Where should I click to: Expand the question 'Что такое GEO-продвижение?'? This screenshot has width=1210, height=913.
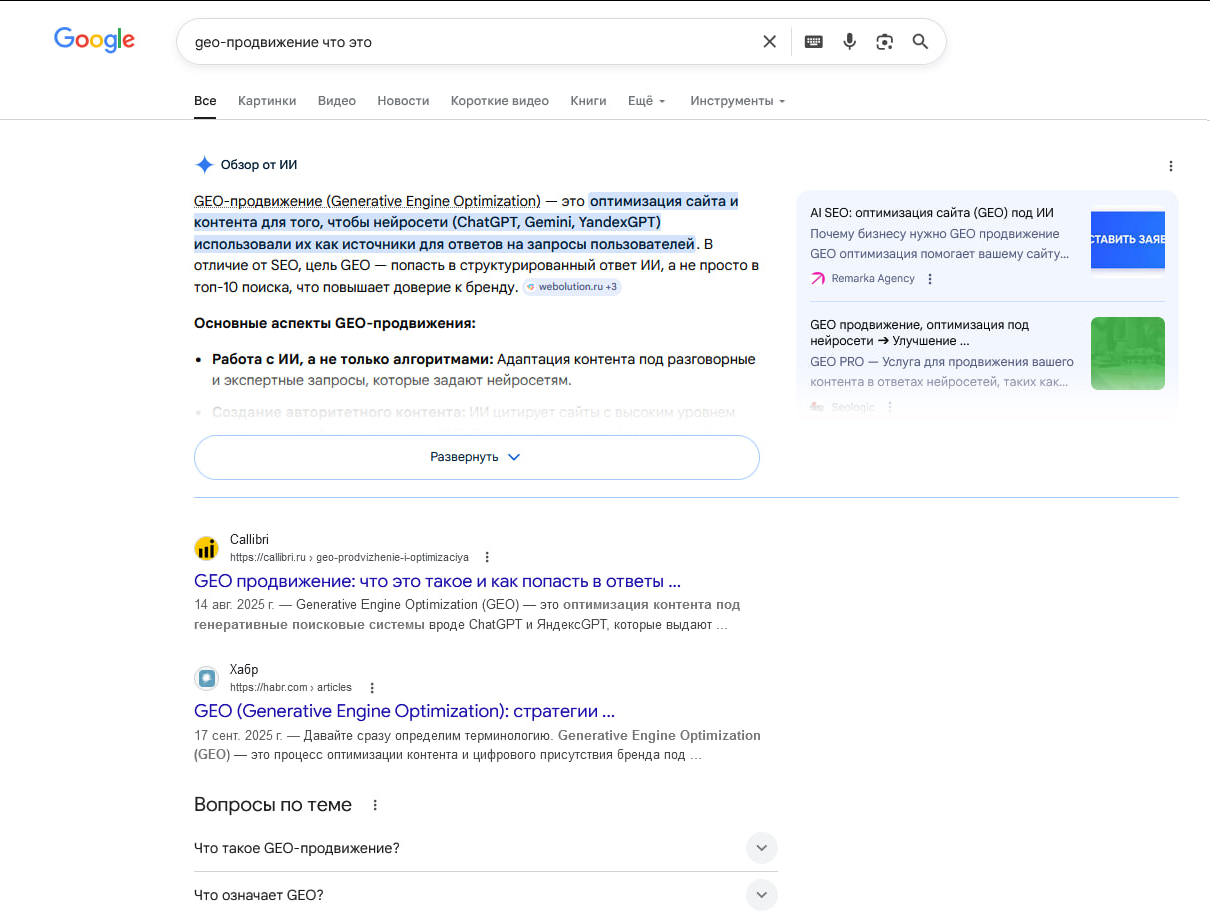click(761, 847)
